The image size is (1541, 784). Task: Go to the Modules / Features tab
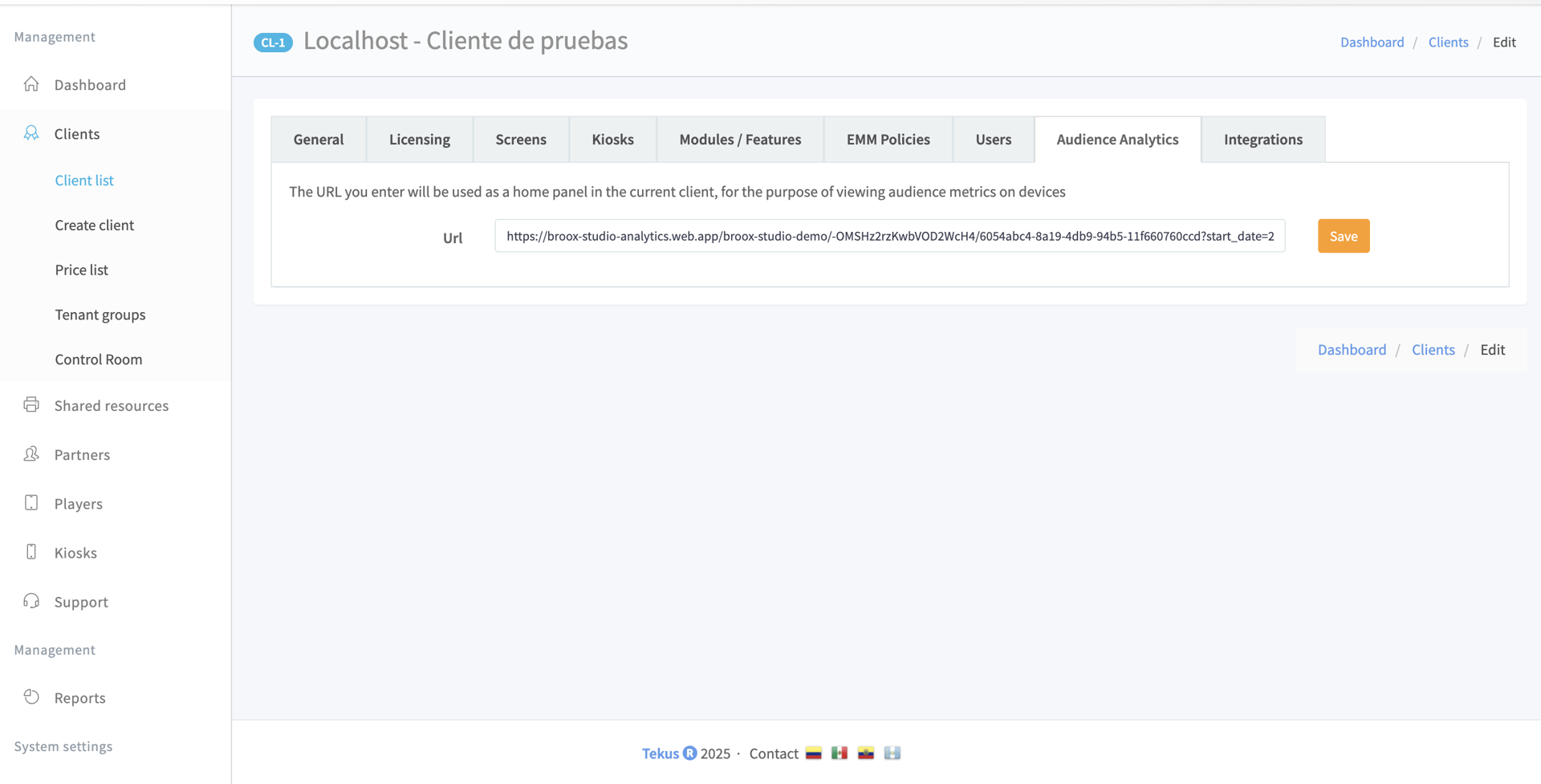[739, 140]
